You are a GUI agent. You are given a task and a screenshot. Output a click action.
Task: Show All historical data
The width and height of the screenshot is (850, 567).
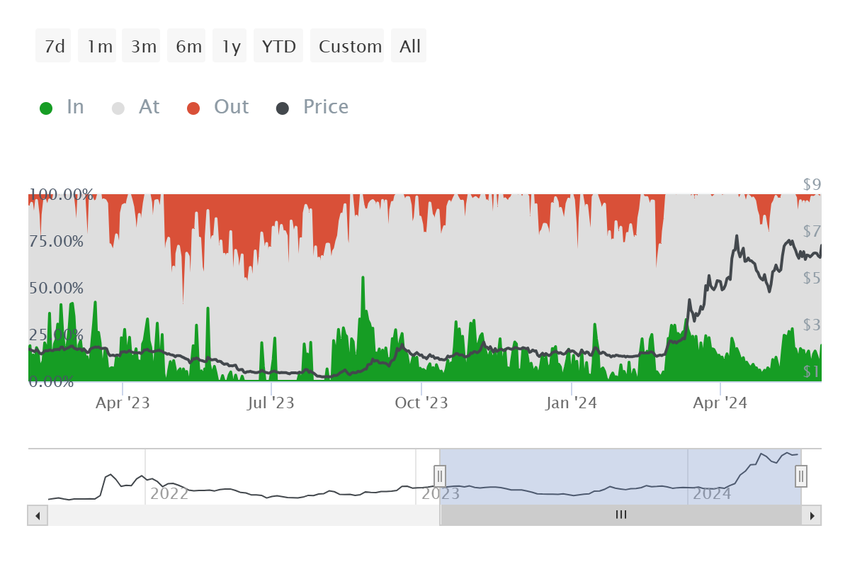(409, 46)
